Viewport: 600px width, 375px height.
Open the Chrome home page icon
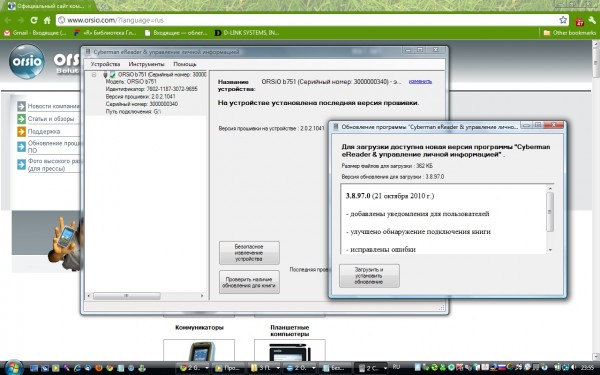[47, 20]
